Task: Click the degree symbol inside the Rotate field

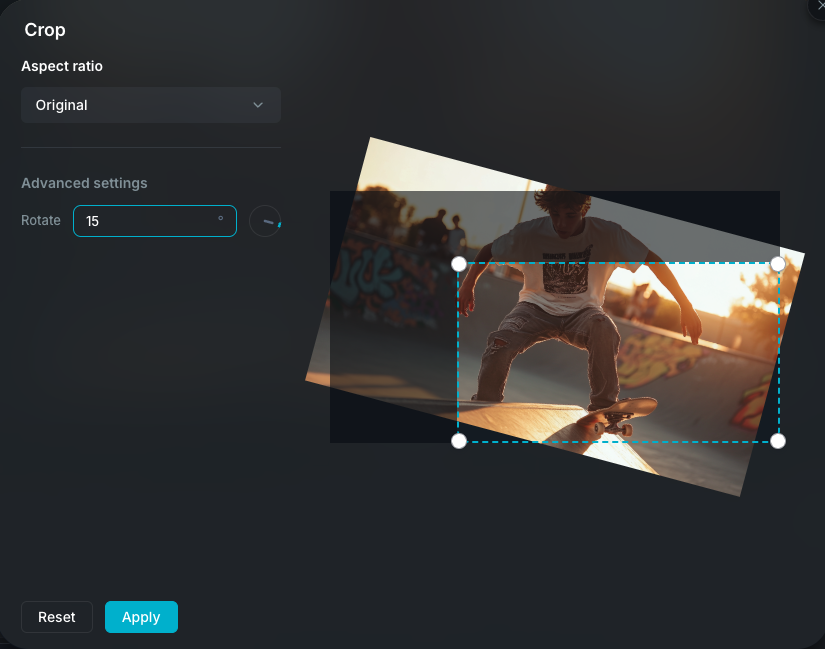Action: (x=219, y=217)
